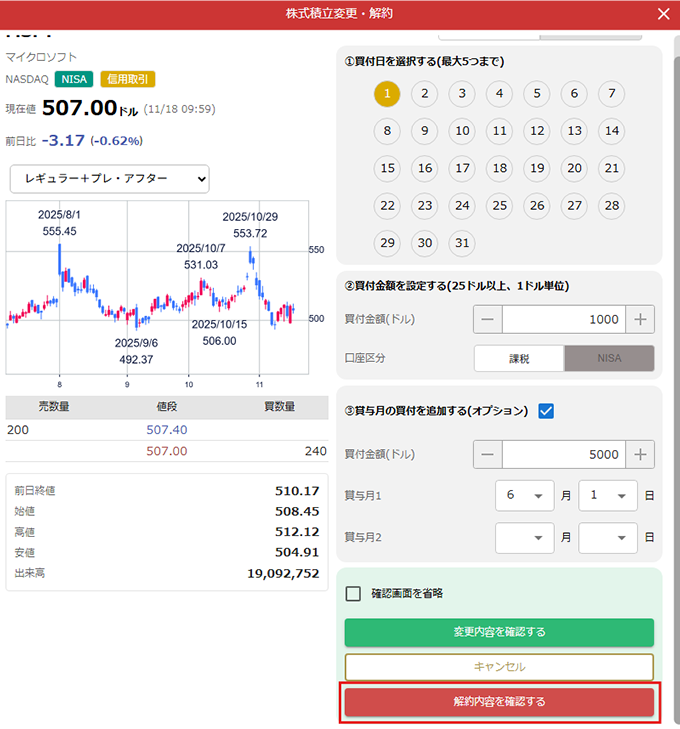Click minus icon for 買付金額 1000
This screenshot has width=680, height=729.
tap(488, 320)
